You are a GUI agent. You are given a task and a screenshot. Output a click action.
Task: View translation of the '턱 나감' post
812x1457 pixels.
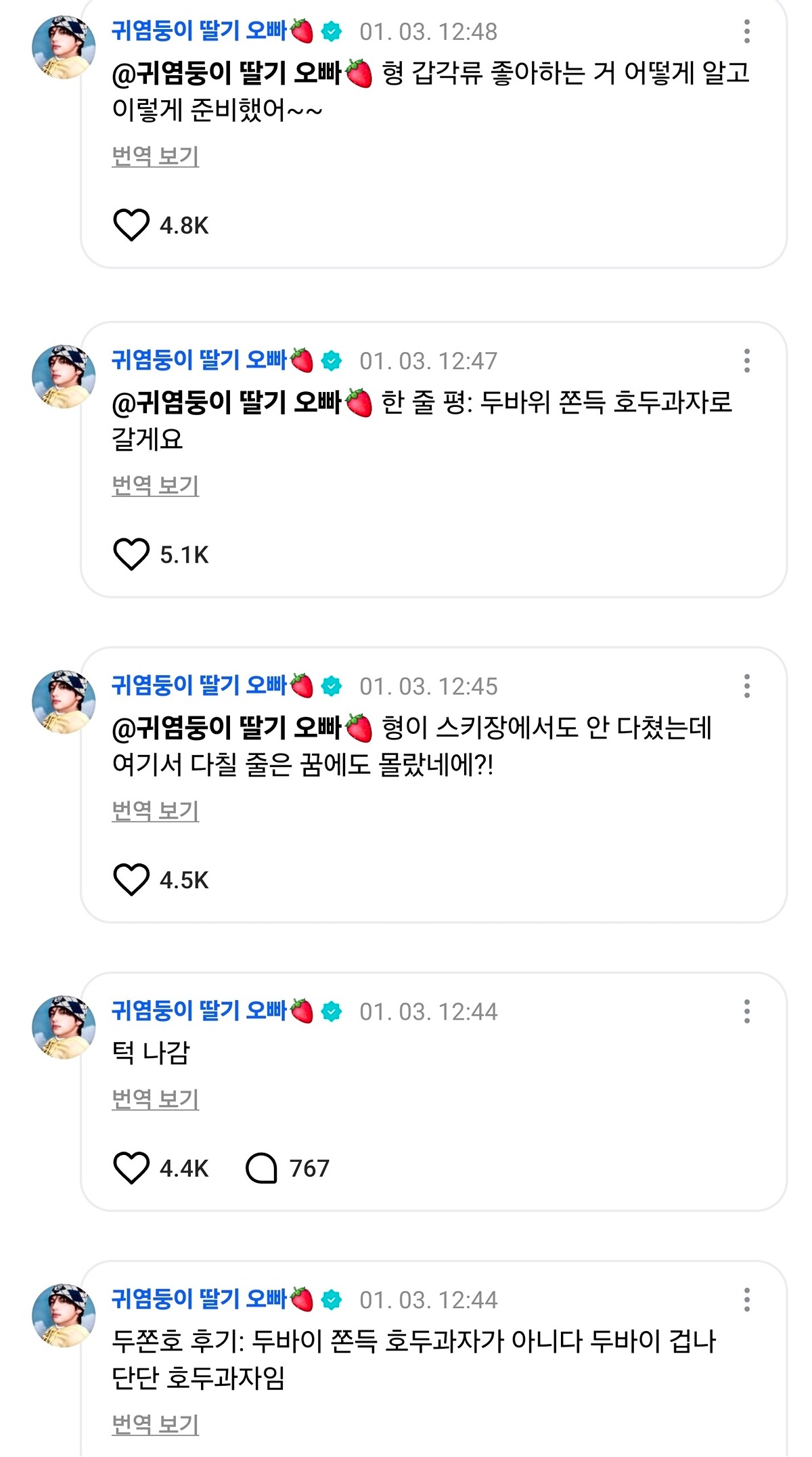click(155, 1099)
